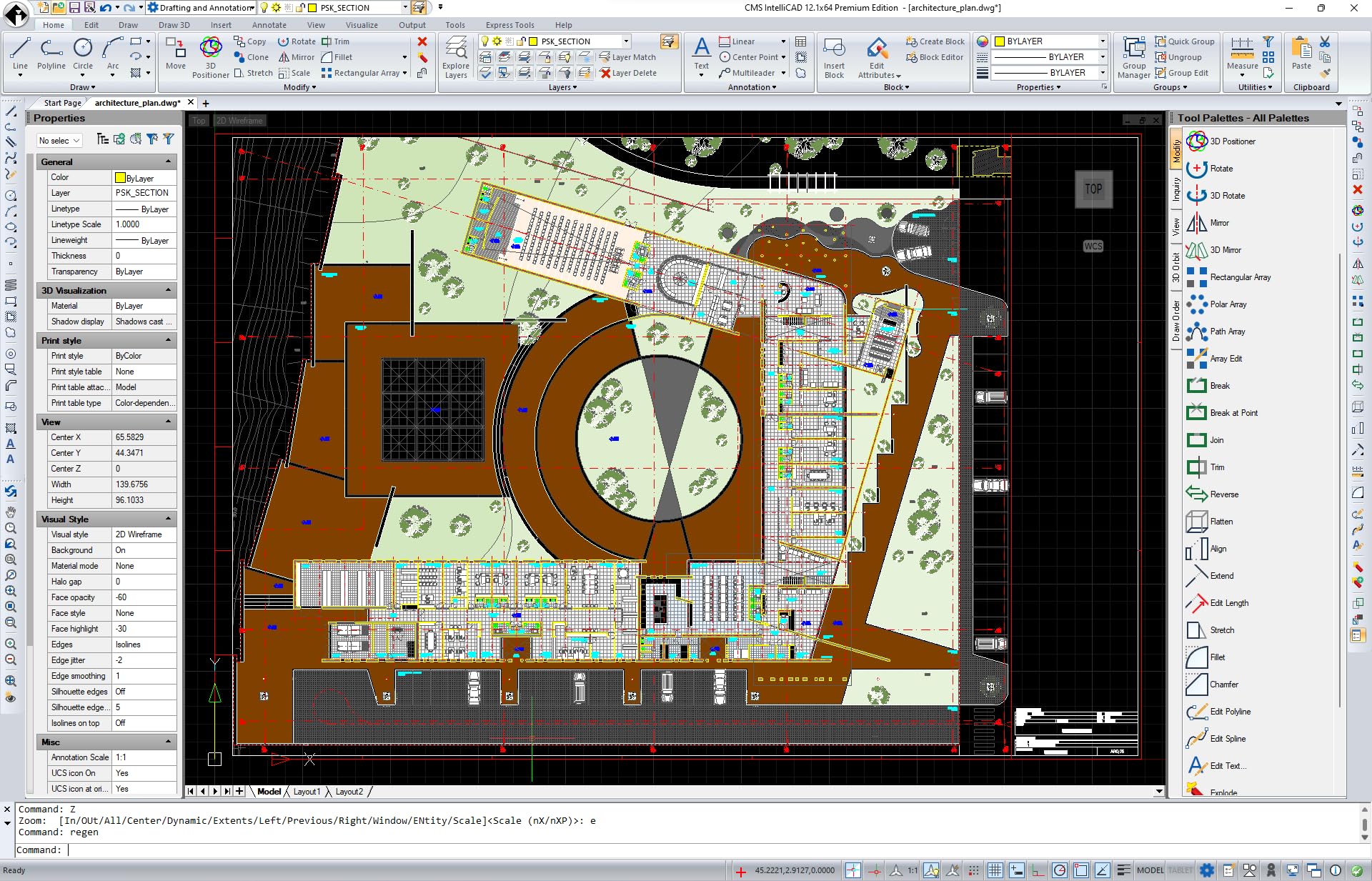Open the No selection dropdown
The width and height of the screenshot is (1372, 881).
pyautogui.click(x=60, y=141)
